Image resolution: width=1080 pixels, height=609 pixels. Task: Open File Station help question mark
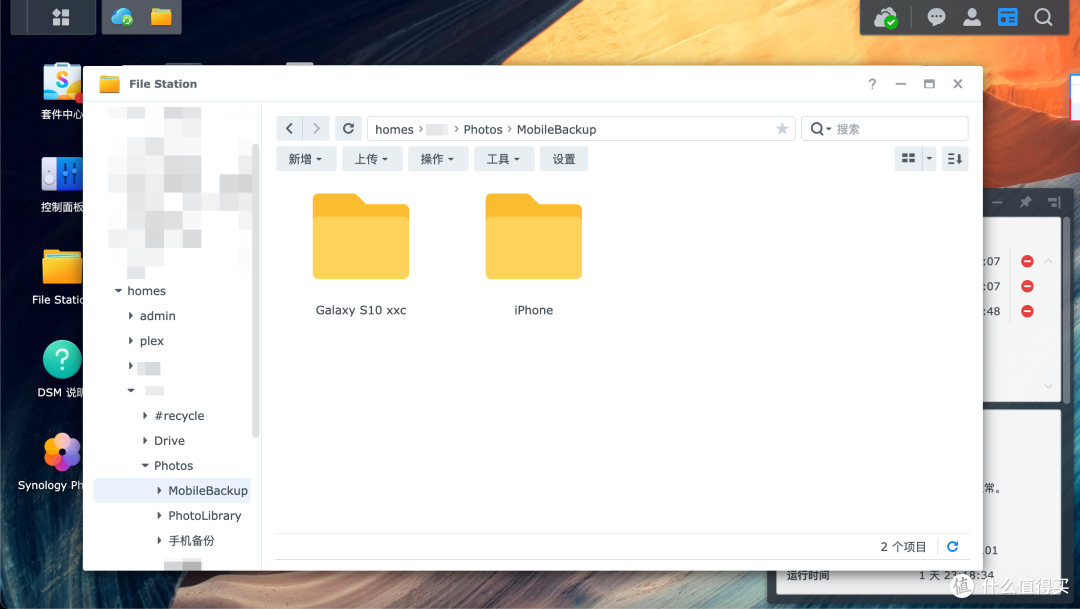click(x=872, y=83)
